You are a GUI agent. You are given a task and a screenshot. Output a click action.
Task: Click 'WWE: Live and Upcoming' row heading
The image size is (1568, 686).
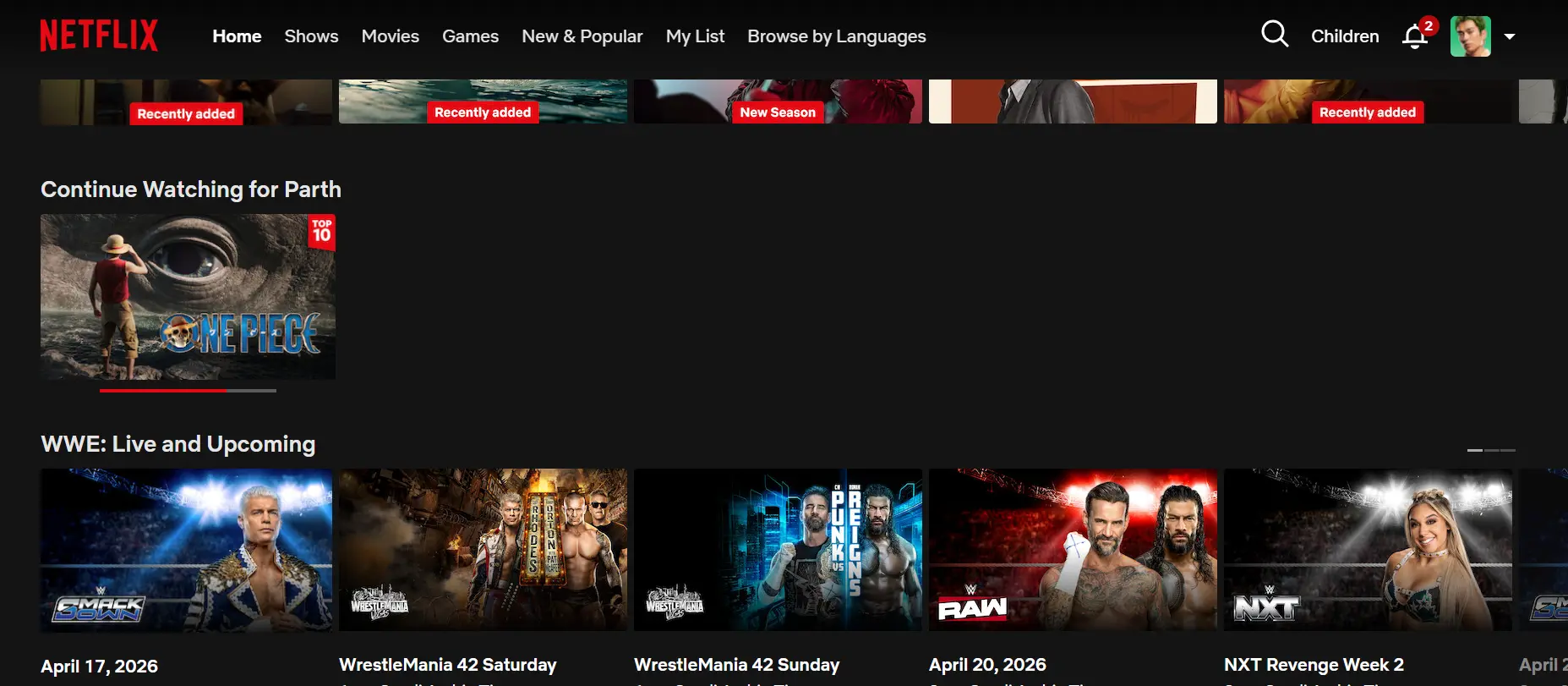click(x=178, y=444)
